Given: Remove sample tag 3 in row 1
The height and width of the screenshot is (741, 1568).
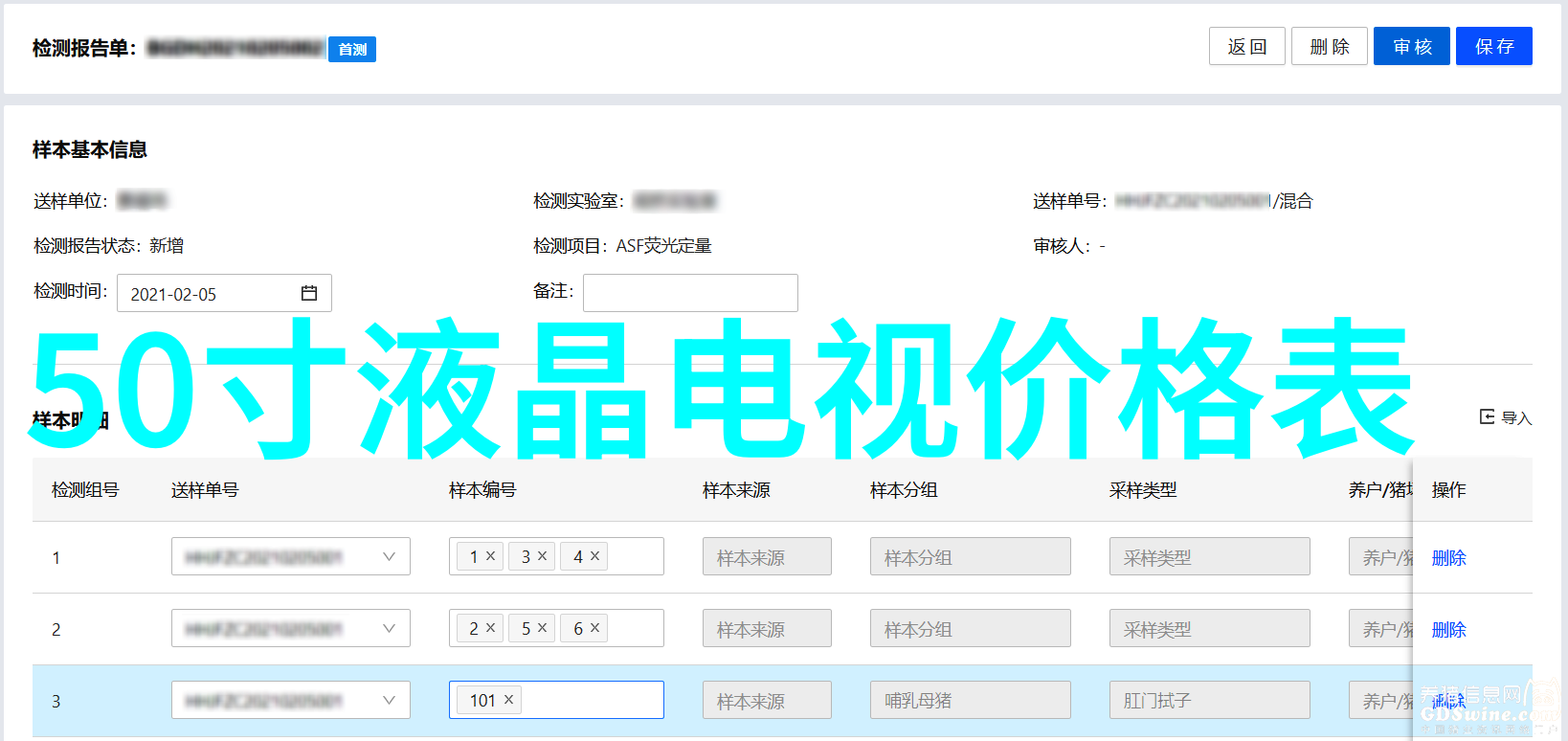Looking at the screenshot, I should tap(542, 555).
